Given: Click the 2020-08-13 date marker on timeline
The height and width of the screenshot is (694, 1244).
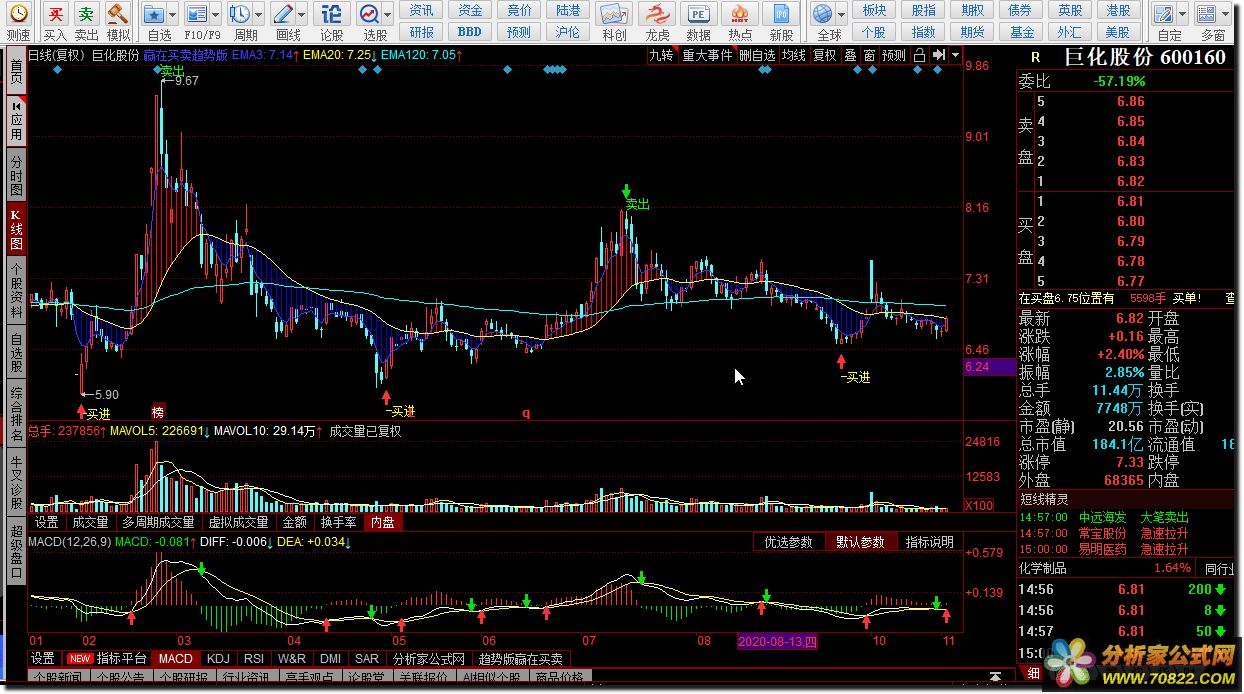Looking at the screenshot, I should pyautogui.click(x=777, y=640).
